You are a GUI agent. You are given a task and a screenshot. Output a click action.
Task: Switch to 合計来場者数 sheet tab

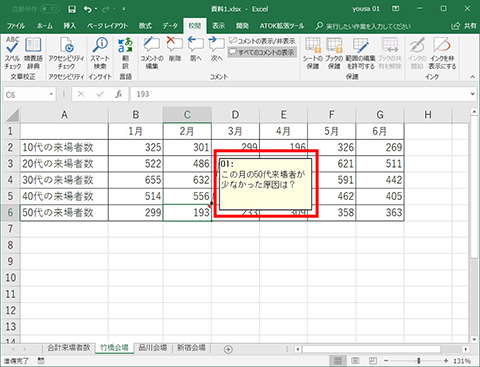click(x=69, y=348)
